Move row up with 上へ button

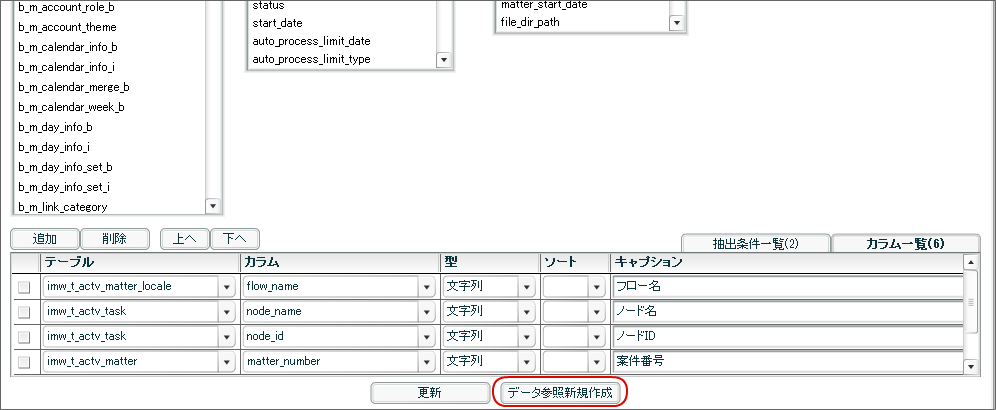(x=184, y=239)
